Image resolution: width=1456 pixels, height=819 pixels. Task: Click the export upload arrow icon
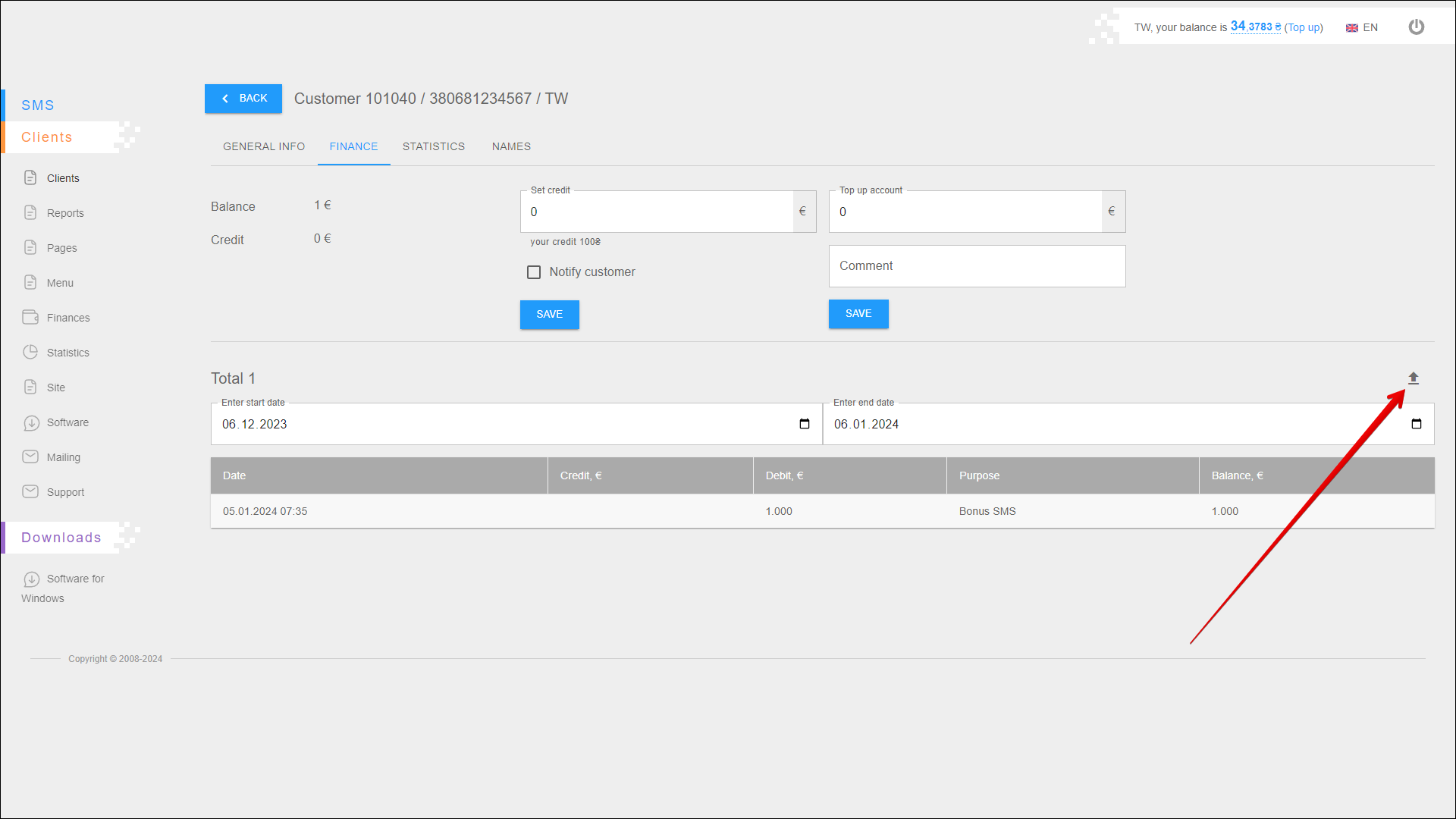pyautogui.click(x=1413, y=378)
